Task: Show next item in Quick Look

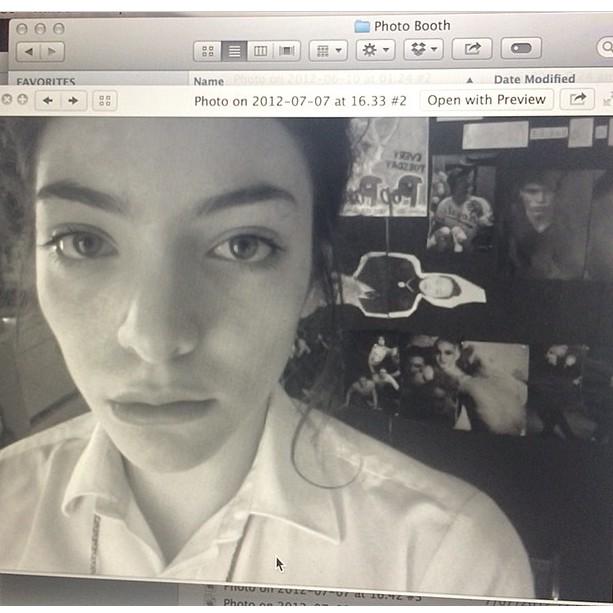Action: pos(73,101)
